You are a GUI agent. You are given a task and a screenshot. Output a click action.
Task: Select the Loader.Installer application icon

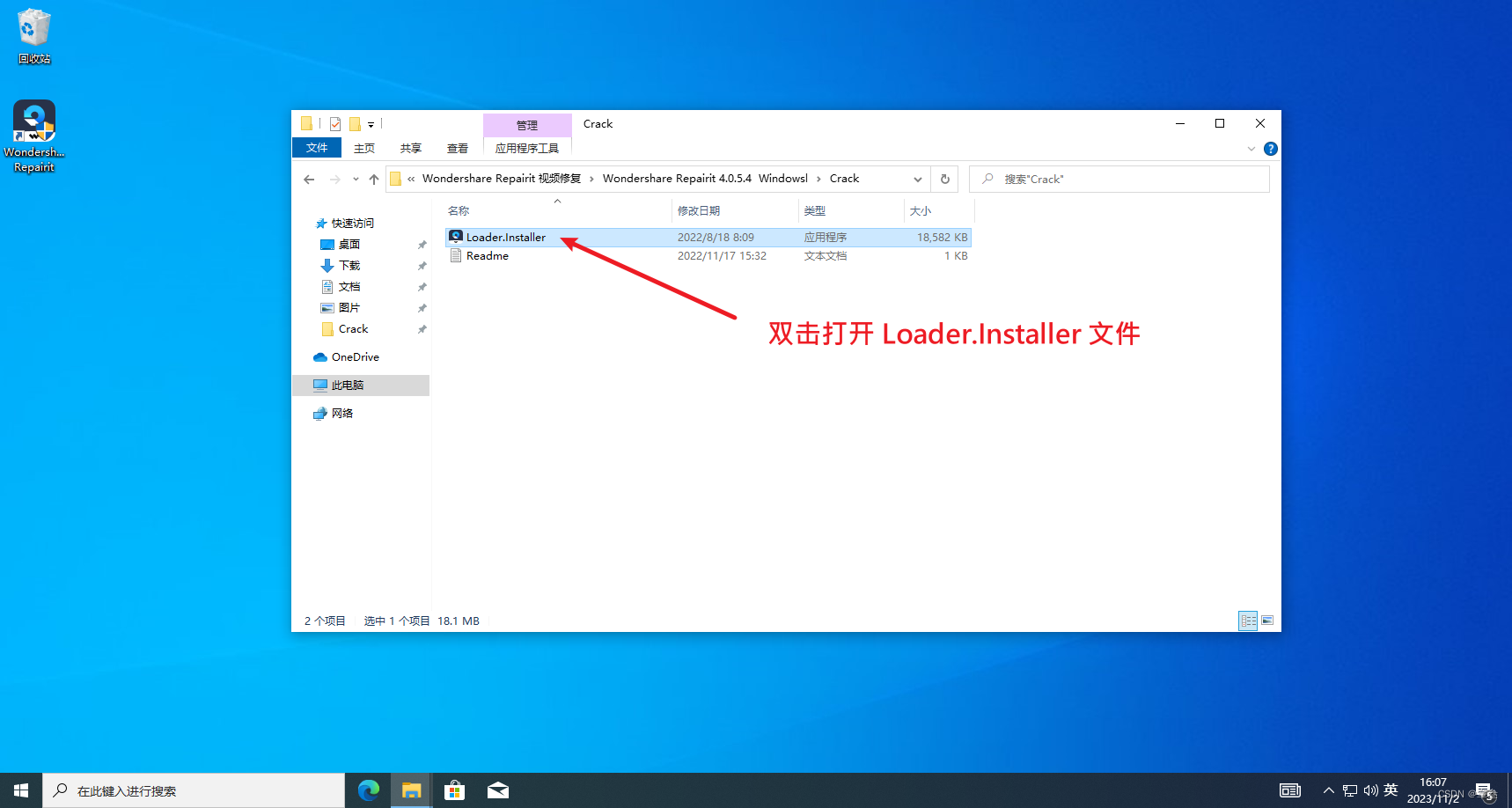(x=456, y=237)
